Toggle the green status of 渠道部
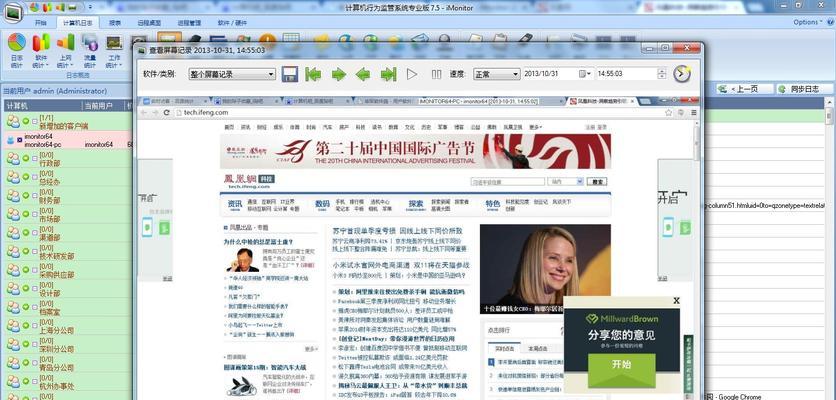The height and width of the screenshot is (400, 836). click(26, 233)
